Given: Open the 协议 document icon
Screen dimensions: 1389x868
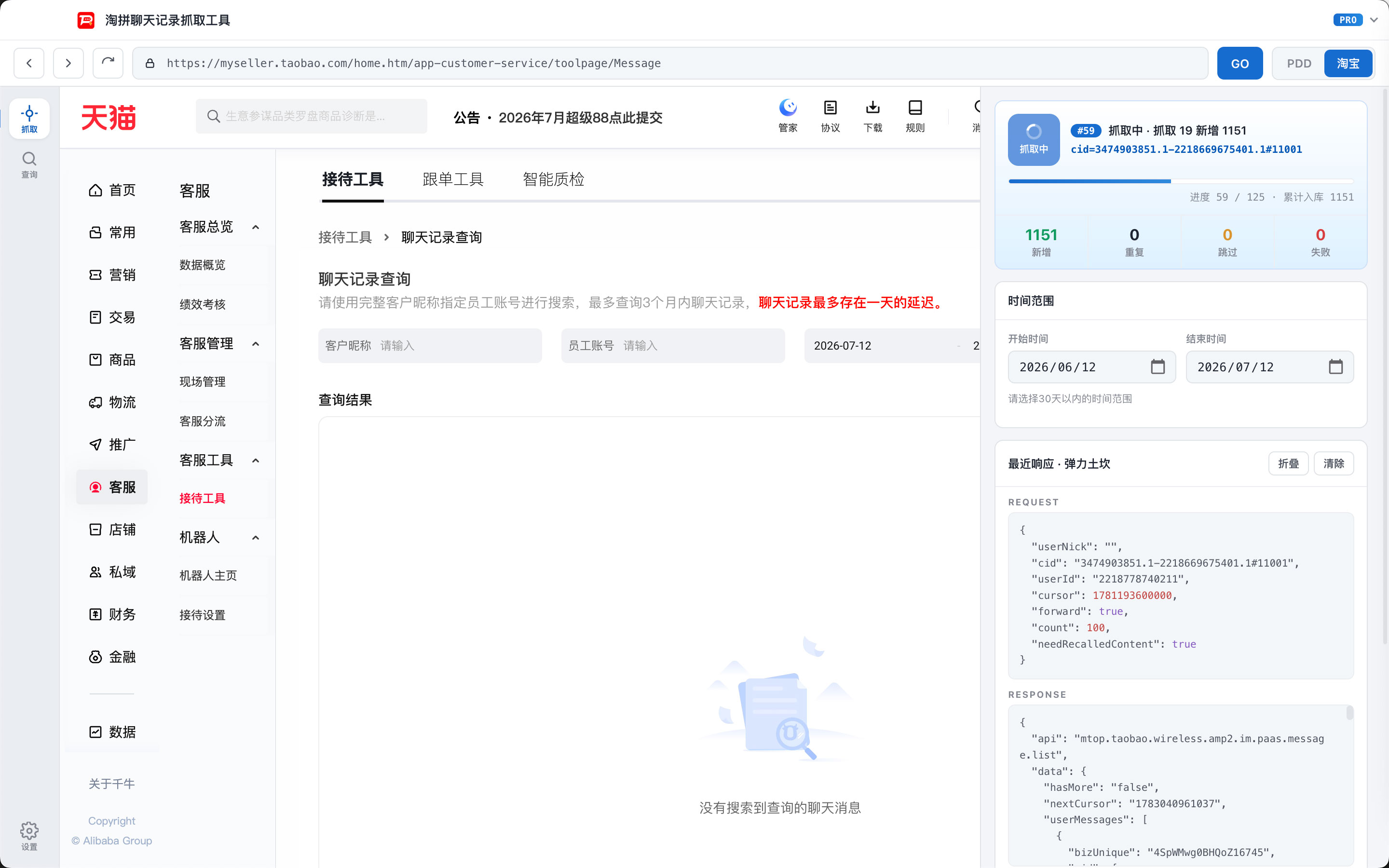Looking at the screenshot, I should pos(830,116).
